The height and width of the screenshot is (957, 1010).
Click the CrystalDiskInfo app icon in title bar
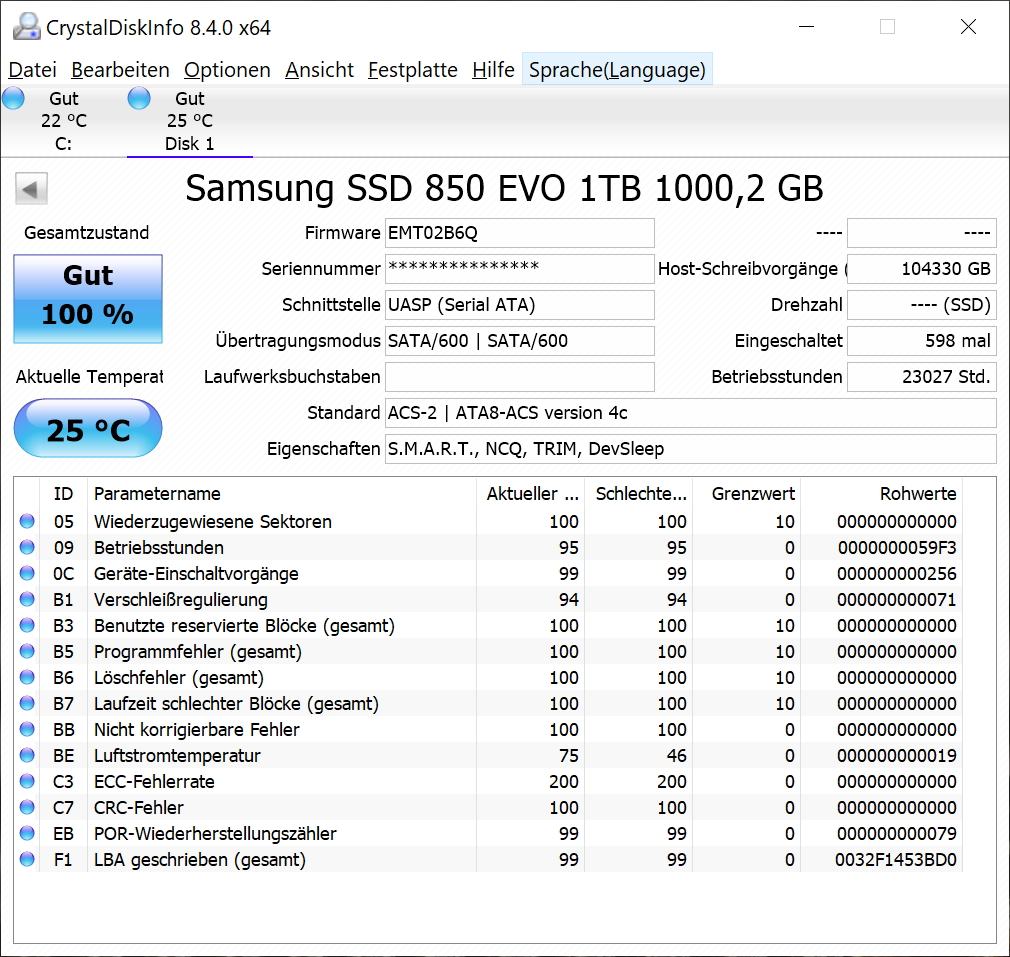click(27, 27)
